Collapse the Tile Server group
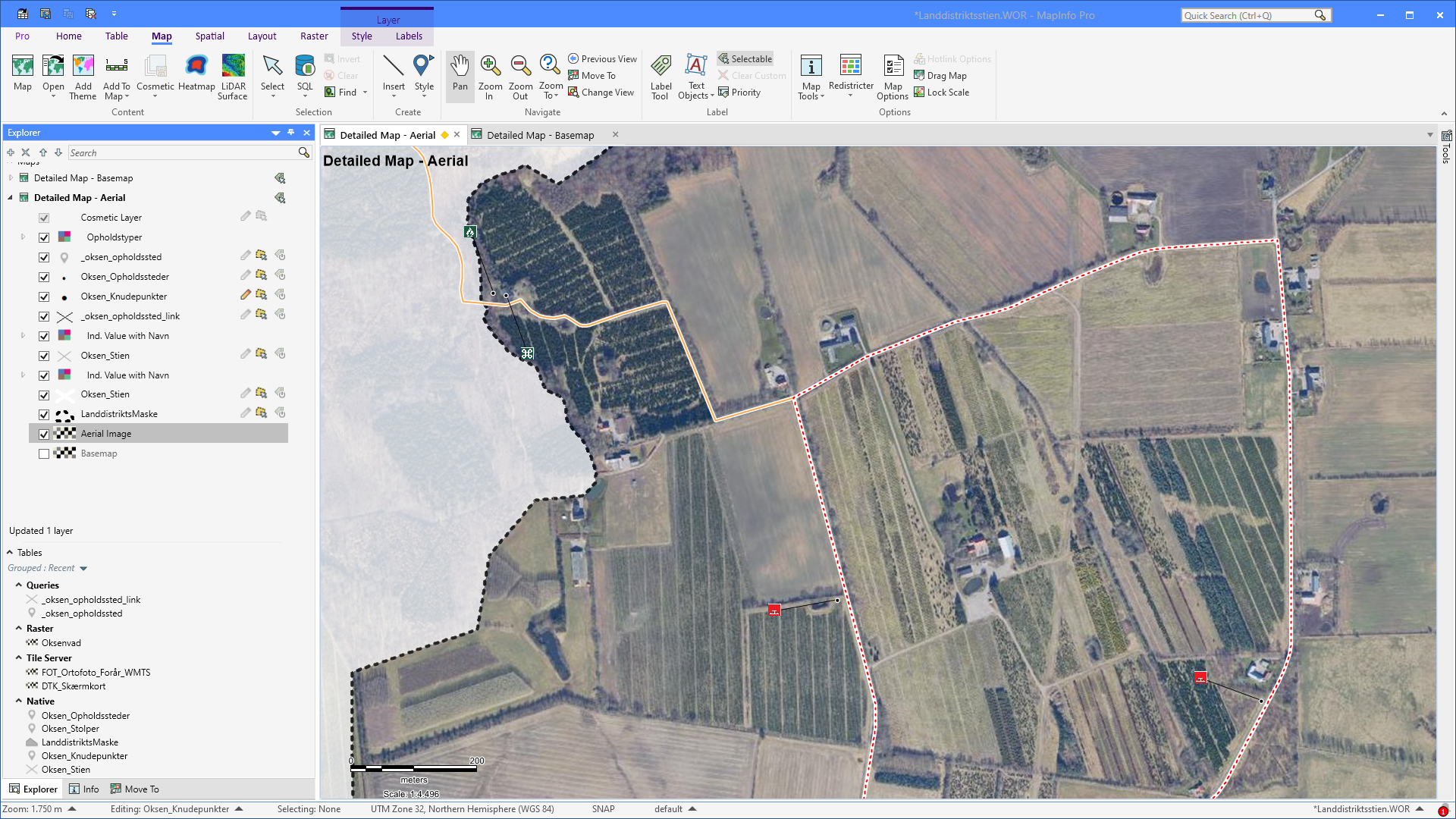Viewport: 1456px width, 819px height. [19, 657]
